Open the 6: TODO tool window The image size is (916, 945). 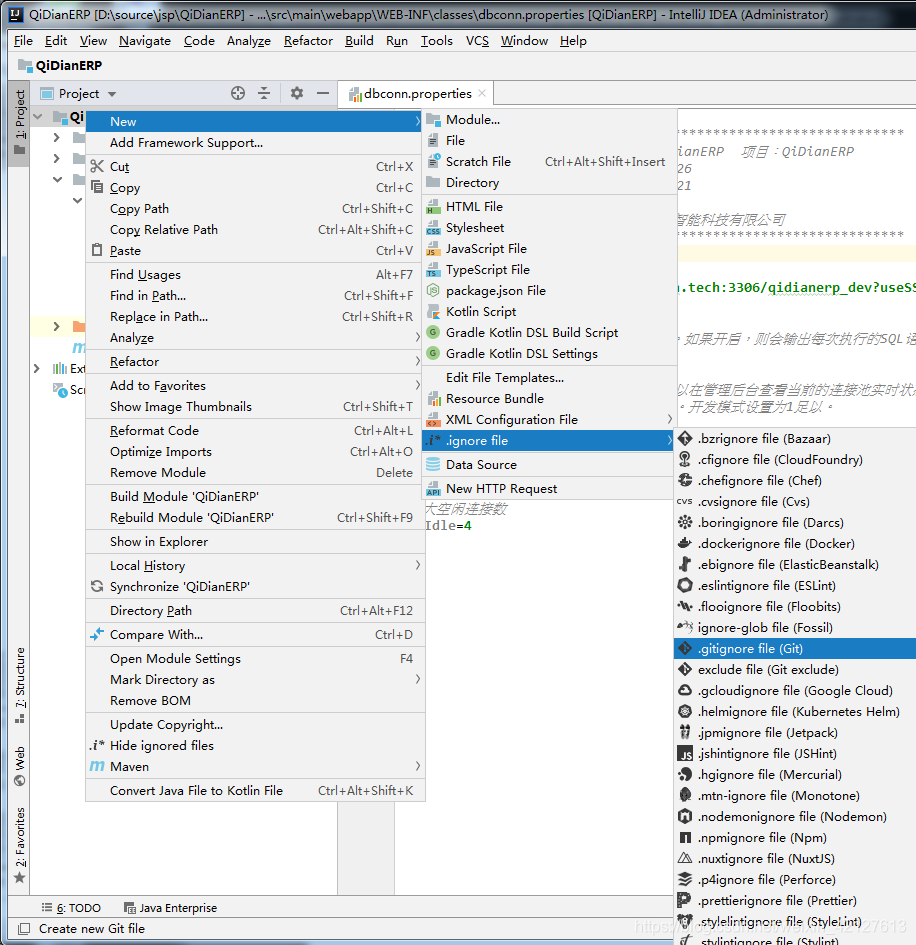point(71,908)
